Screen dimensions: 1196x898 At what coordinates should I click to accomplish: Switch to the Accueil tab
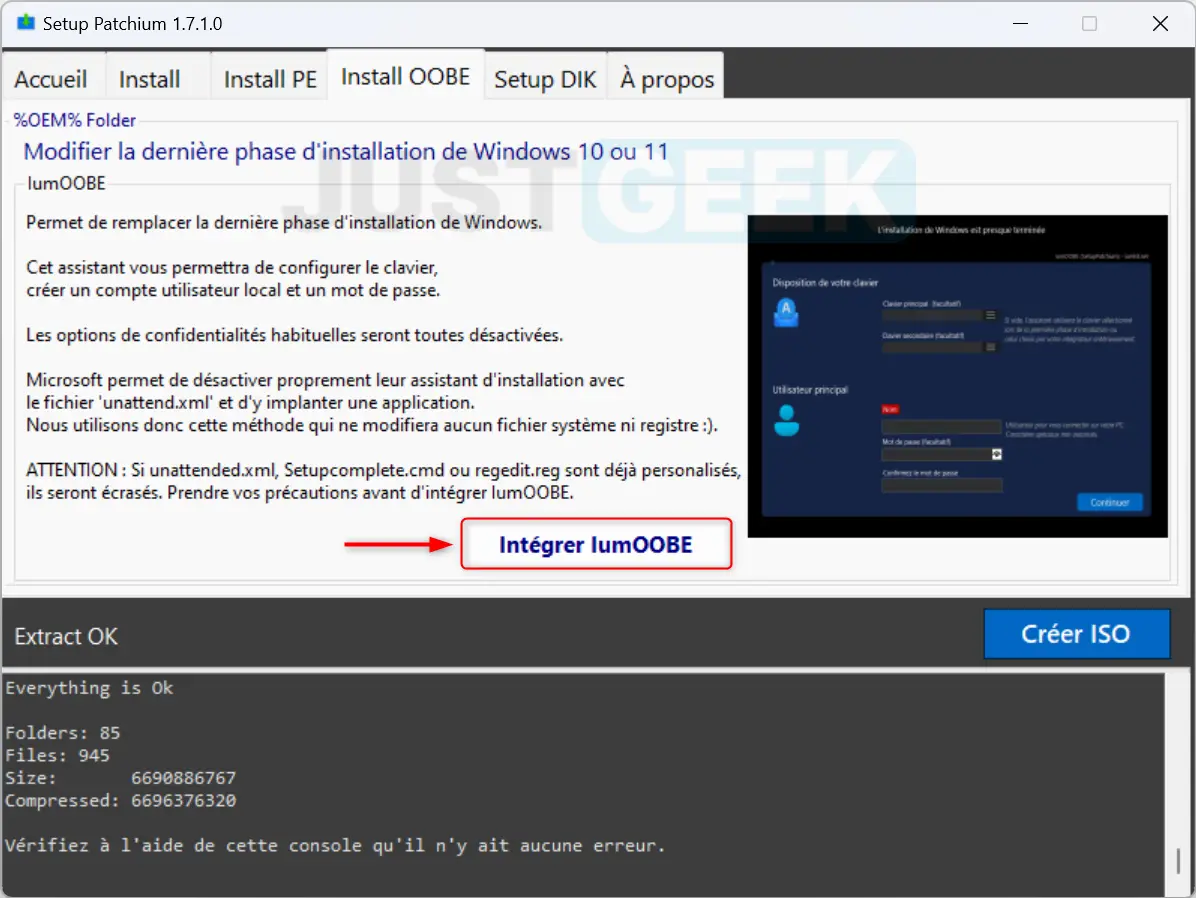(x=51, y=79)
